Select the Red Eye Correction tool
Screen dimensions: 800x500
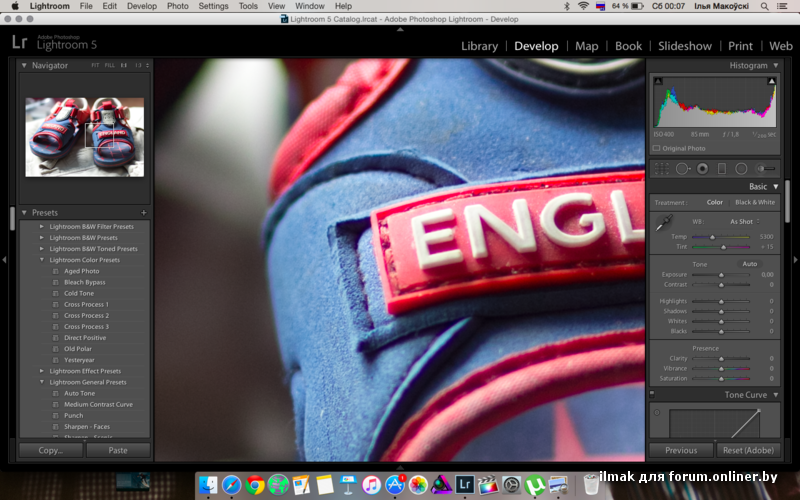click(x=703, y=168)
